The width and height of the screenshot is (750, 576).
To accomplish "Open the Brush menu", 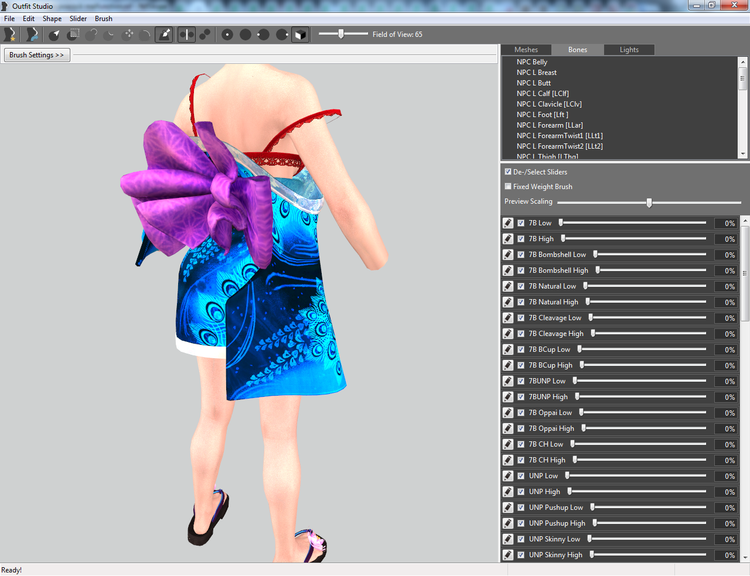I will coord(103,19).
